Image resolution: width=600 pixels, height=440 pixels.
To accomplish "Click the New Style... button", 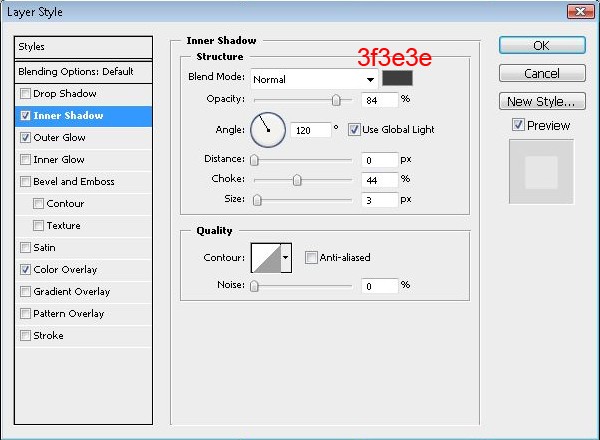I will point(542,101).
